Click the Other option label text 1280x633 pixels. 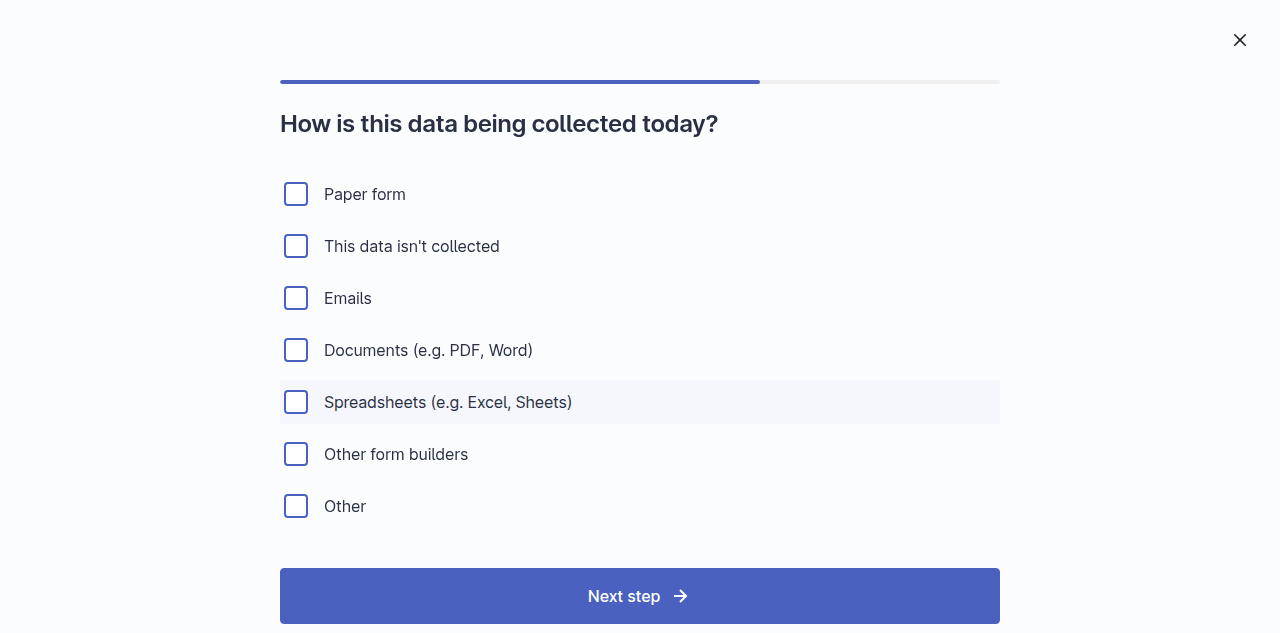(x=345, y=506)
